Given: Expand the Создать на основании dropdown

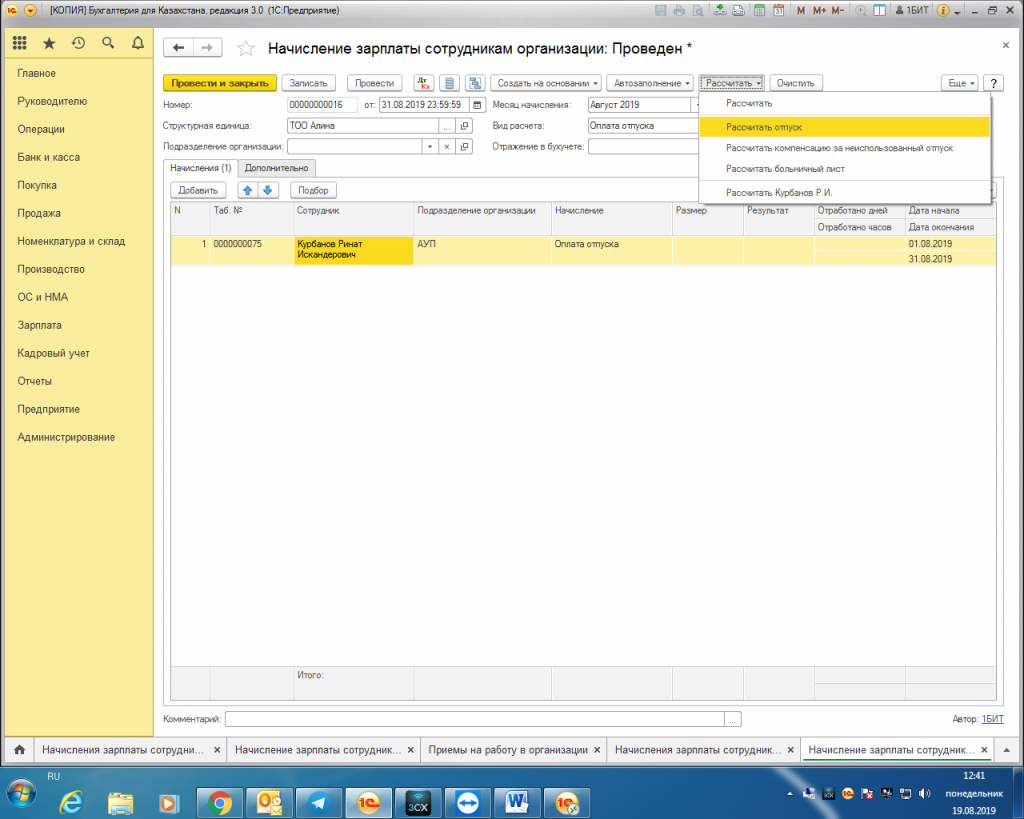Looking at the screenshot, I should [x=548, y=83].
